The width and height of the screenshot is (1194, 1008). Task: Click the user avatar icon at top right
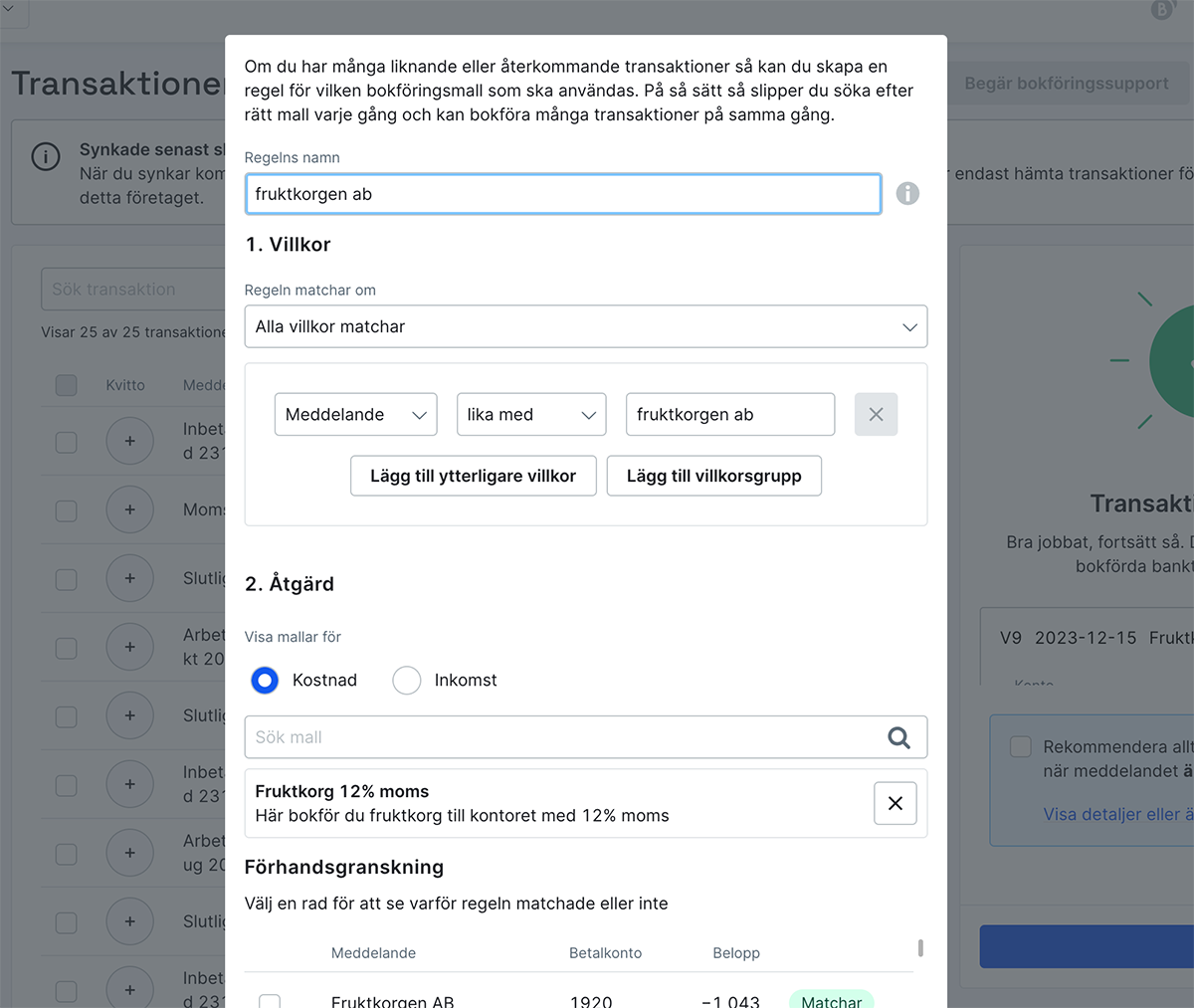tap(1162, 10)
